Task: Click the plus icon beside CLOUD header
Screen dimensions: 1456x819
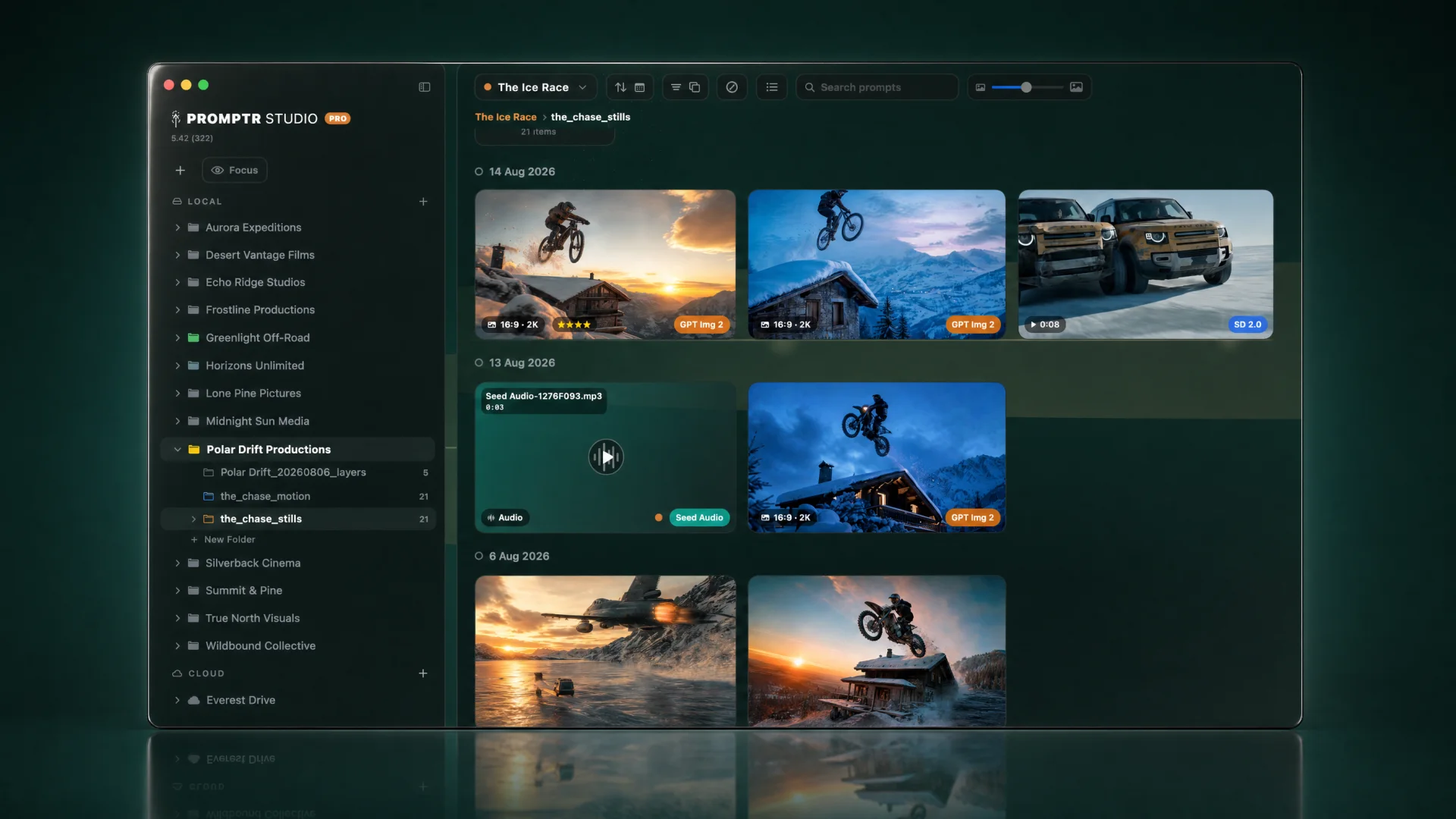Action: point(423,673)
